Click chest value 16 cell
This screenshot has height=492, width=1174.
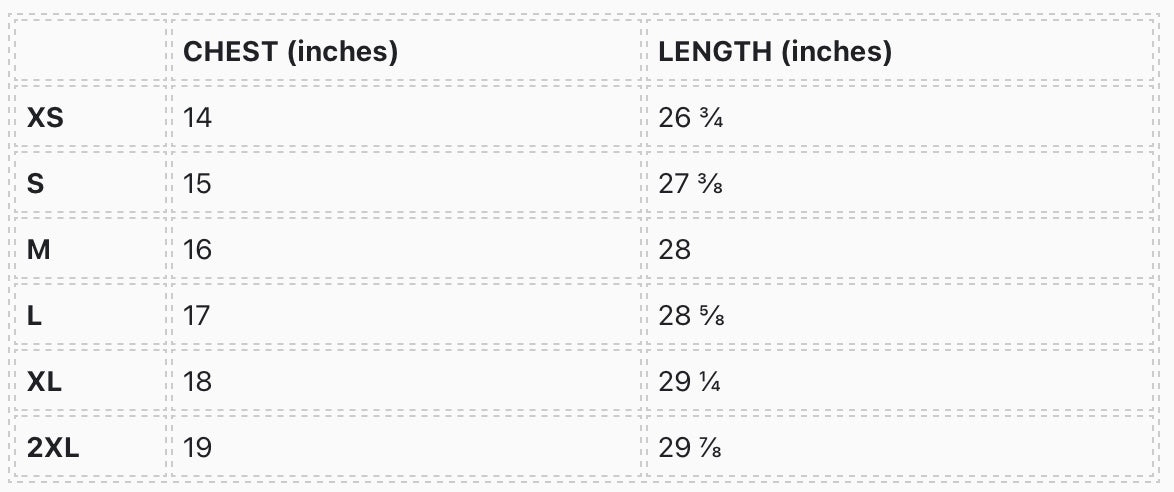pos(198,250)
